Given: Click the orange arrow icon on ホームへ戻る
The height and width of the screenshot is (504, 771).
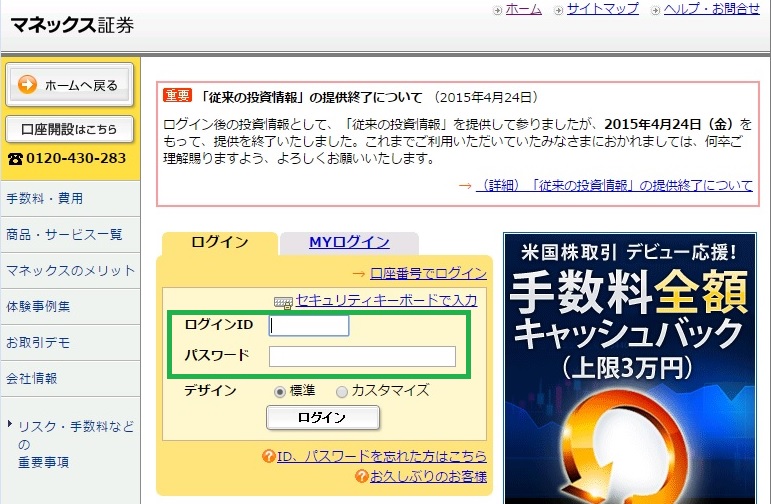Looking at the screenshot, I should click(x=28, y=85).
